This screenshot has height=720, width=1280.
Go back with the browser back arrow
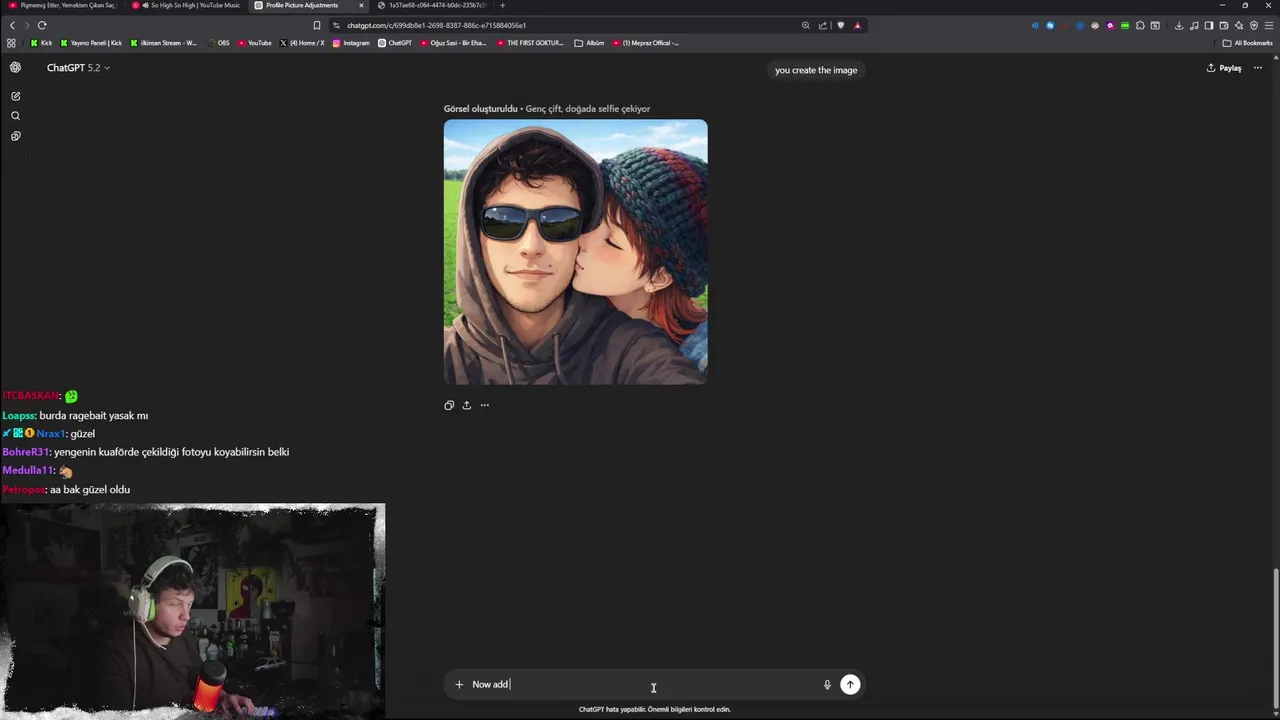pyautogui.click(x=12, y=25)
